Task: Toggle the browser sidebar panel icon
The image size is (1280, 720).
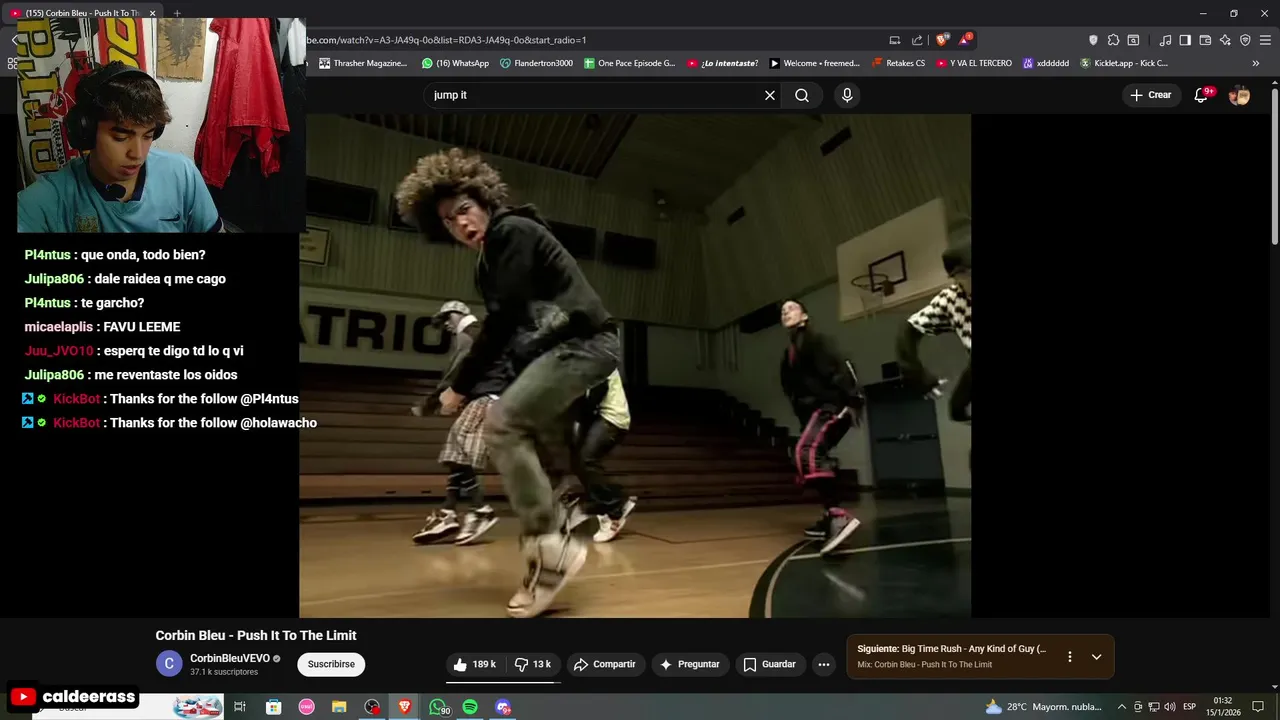Action: coord(1185,40)
